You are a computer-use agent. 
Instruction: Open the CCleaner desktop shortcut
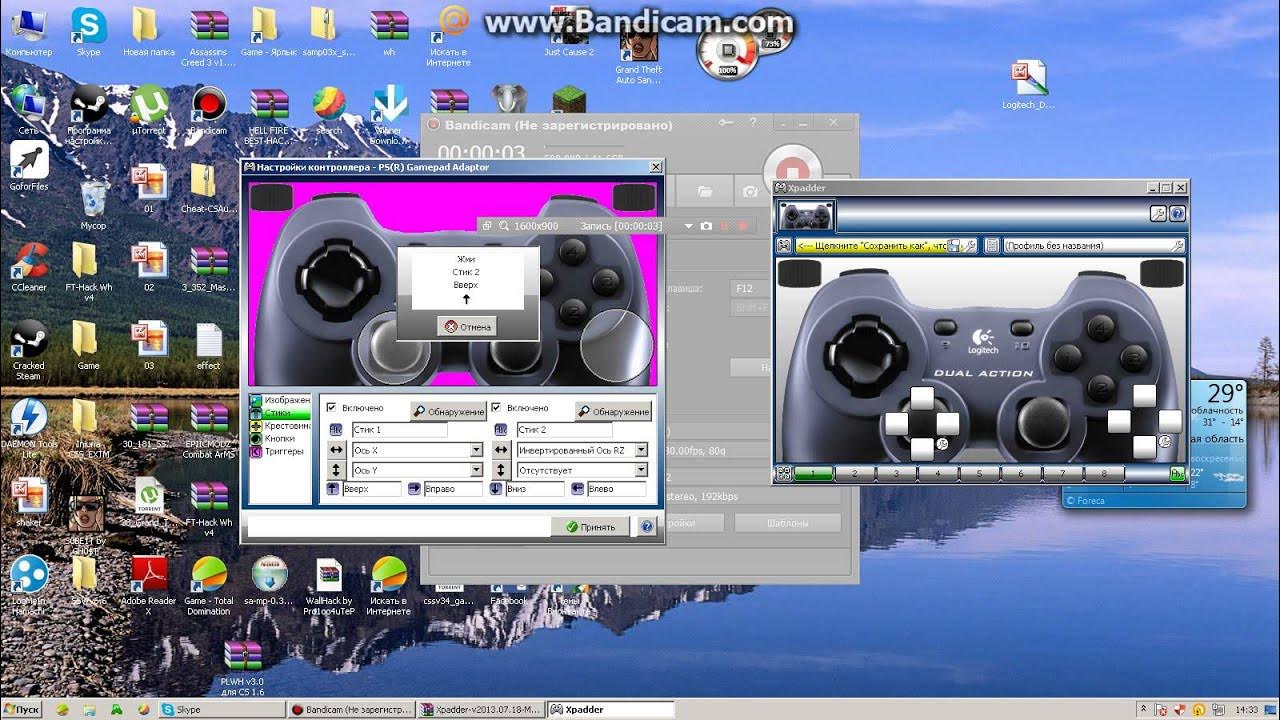(29, 267)
